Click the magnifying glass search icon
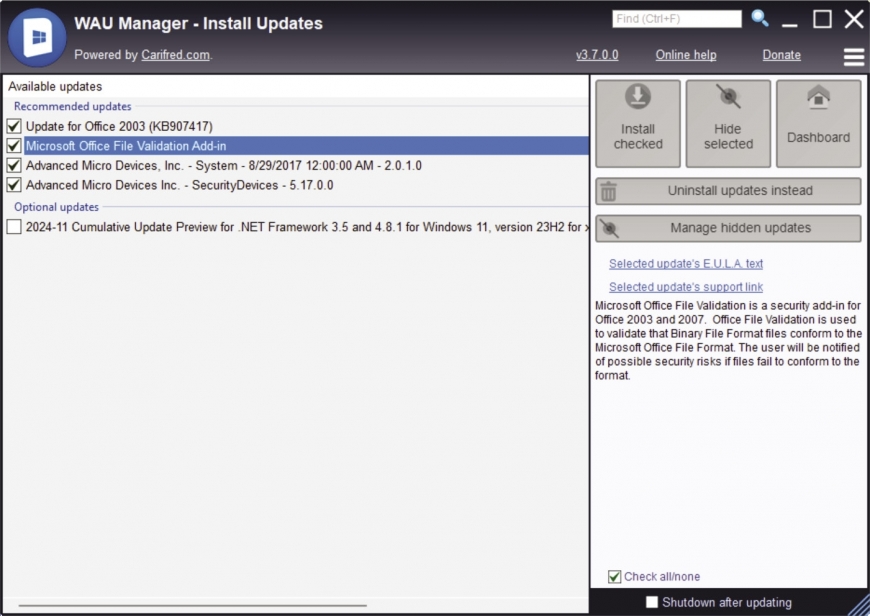870x616 pixels. pos(760,18)
